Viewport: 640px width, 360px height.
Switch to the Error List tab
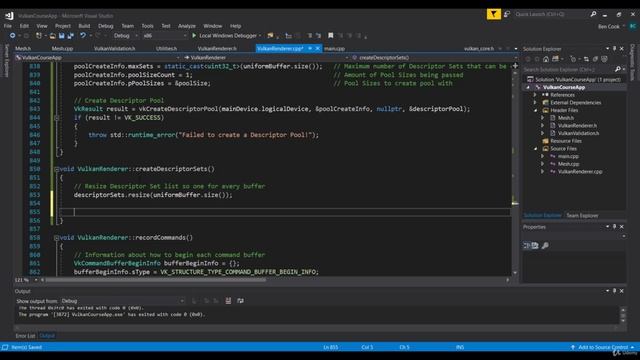pos(25,336)
